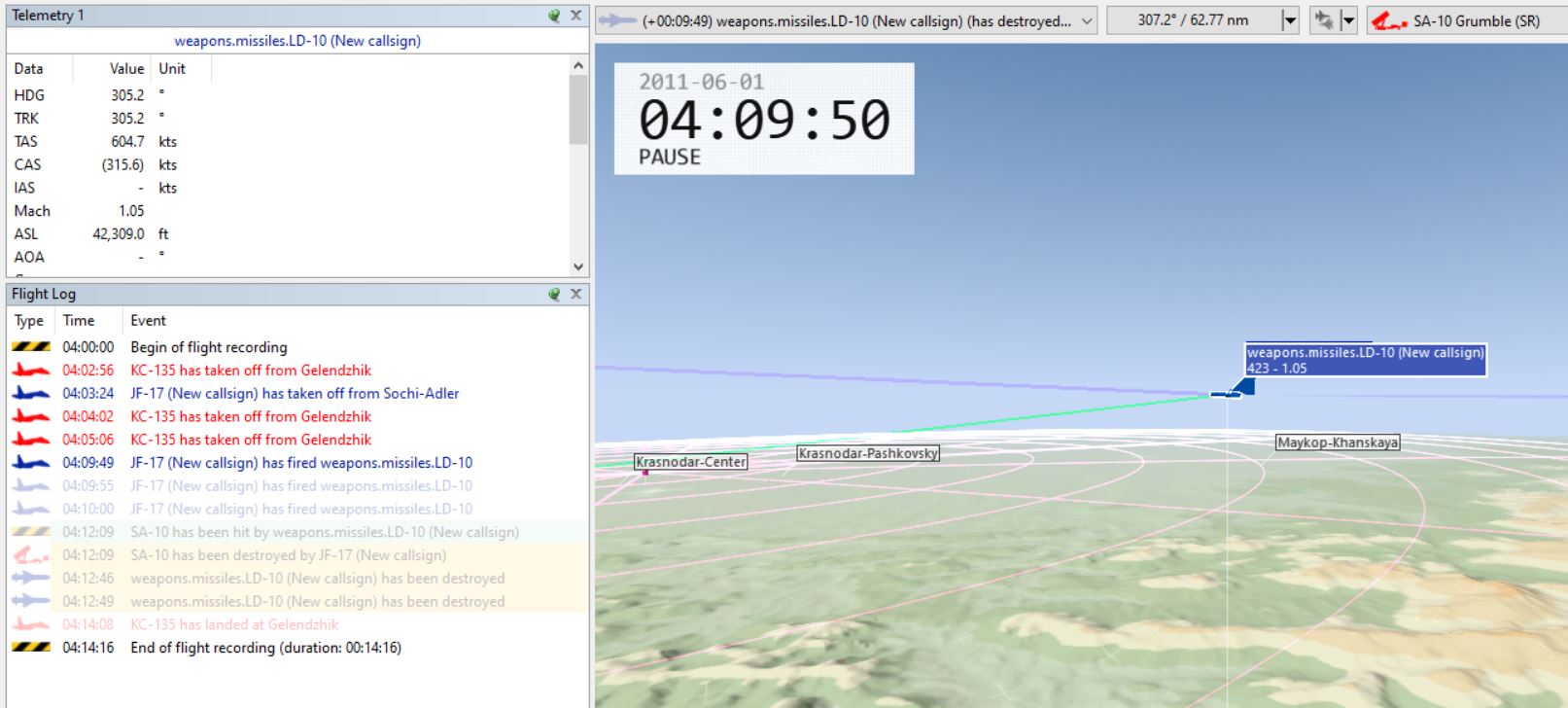Pin the Telemetry 1 panel
The image size is (1568, 708).
pos(554,16)
